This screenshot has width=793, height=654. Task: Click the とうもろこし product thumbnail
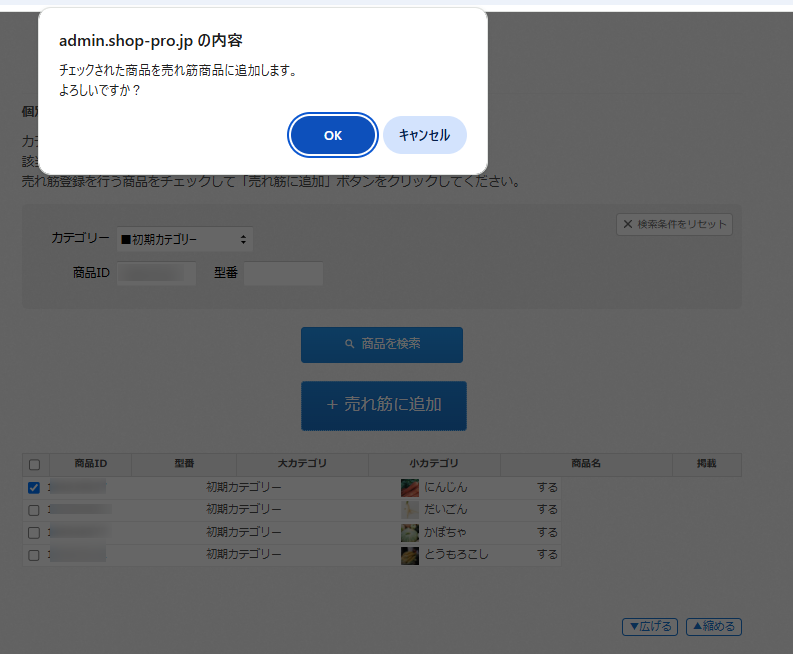[409, 555]
